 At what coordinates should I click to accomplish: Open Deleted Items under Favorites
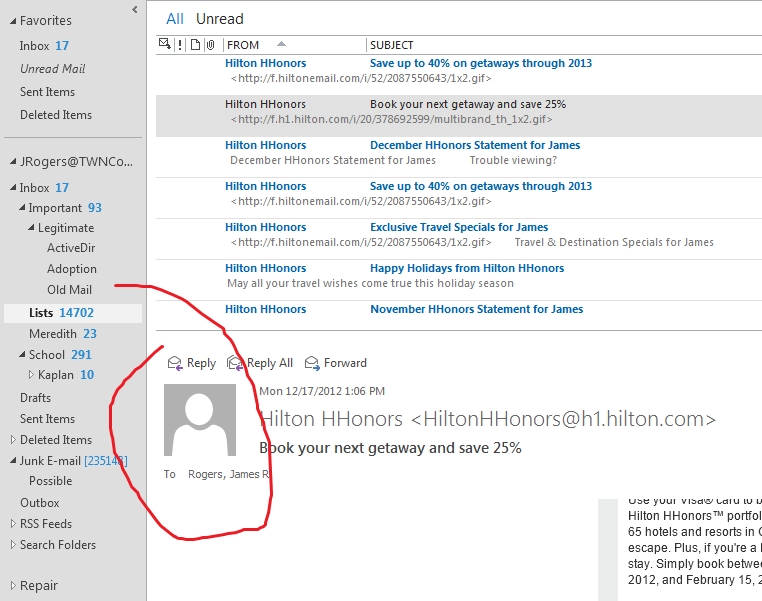coord(56,115)
